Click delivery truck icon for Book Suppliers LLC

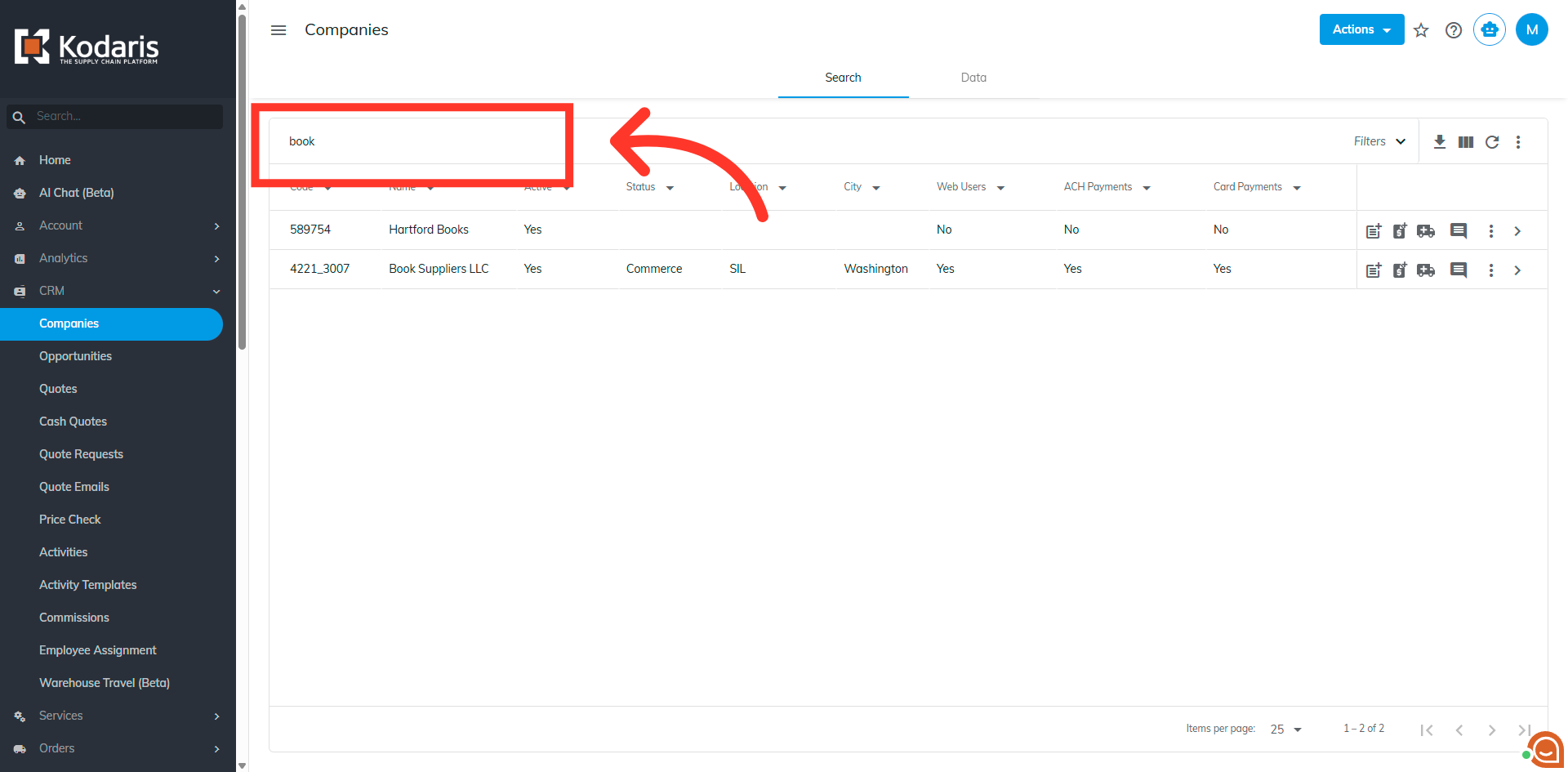[x=1426, y=270]
